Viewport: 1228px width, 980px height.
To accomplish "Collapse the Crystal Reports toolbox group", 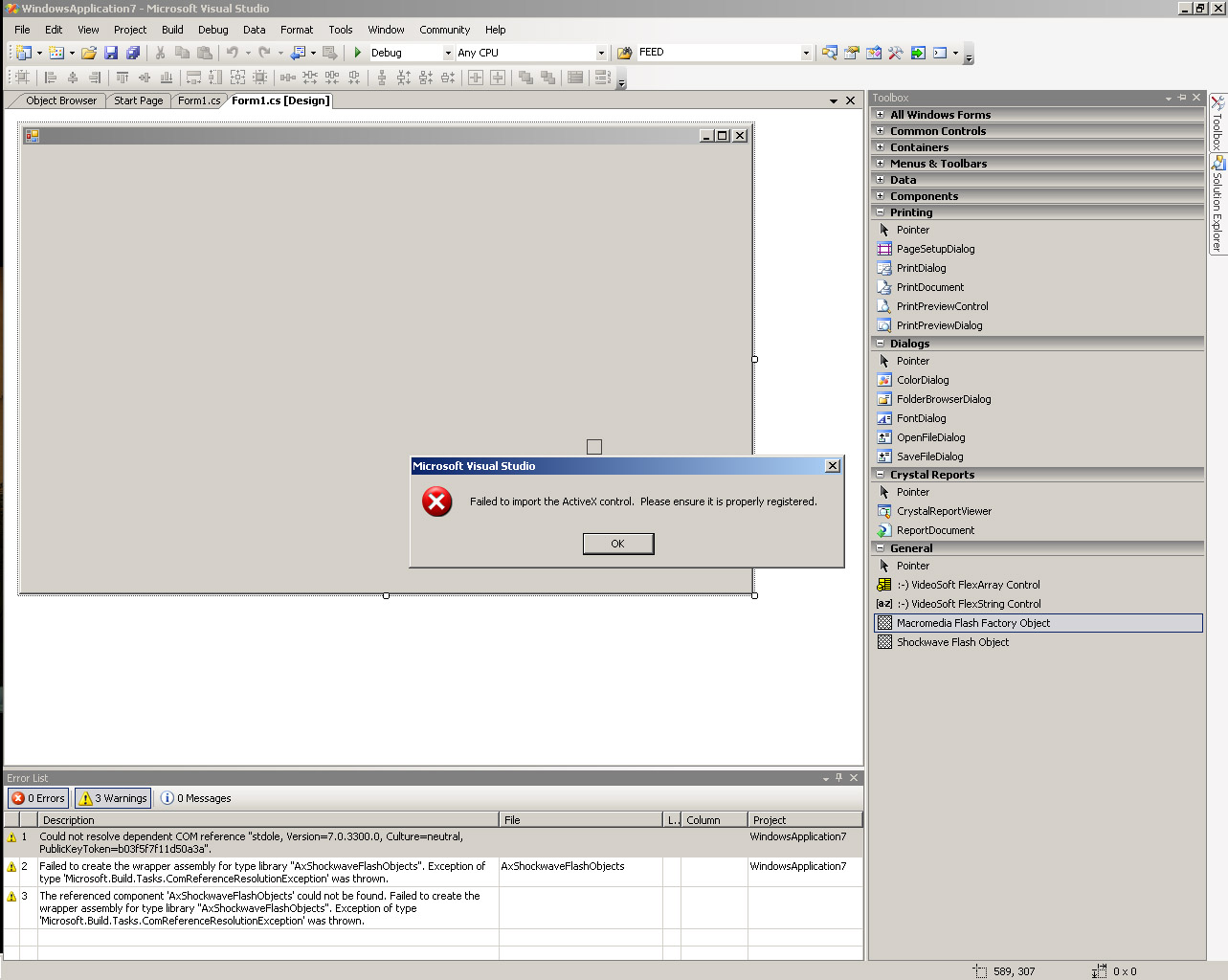I will (881, 475).
